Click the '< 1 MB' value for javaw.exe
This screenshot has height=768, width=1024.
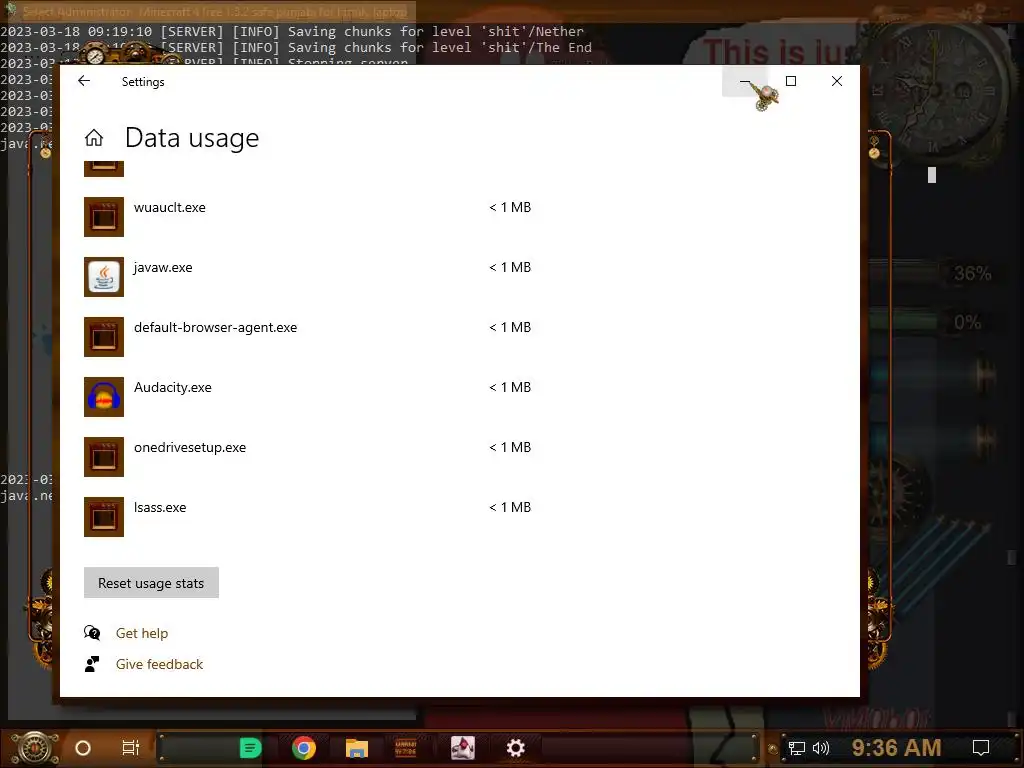pyautogui.click(x=510, y=267)
